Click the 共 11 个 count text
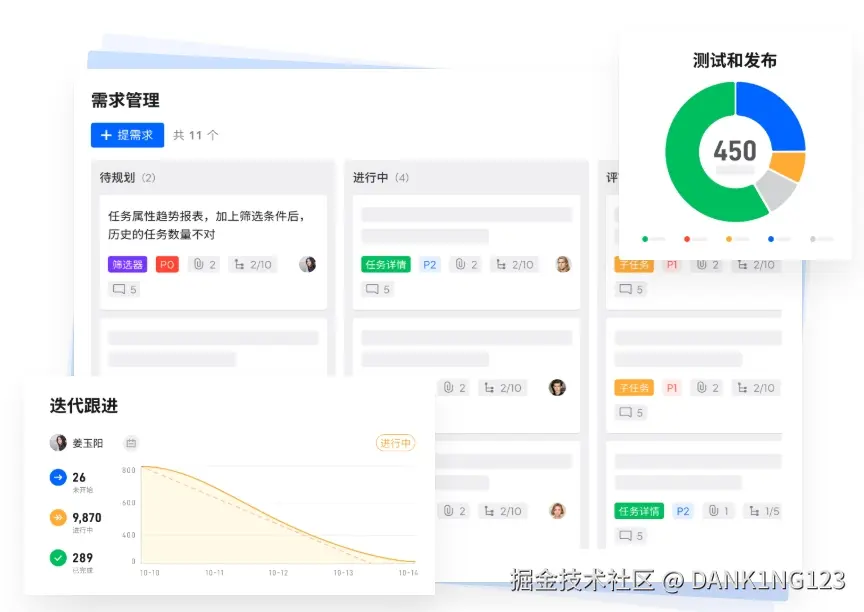Screen dimensions: 864x612 [196, 135]
